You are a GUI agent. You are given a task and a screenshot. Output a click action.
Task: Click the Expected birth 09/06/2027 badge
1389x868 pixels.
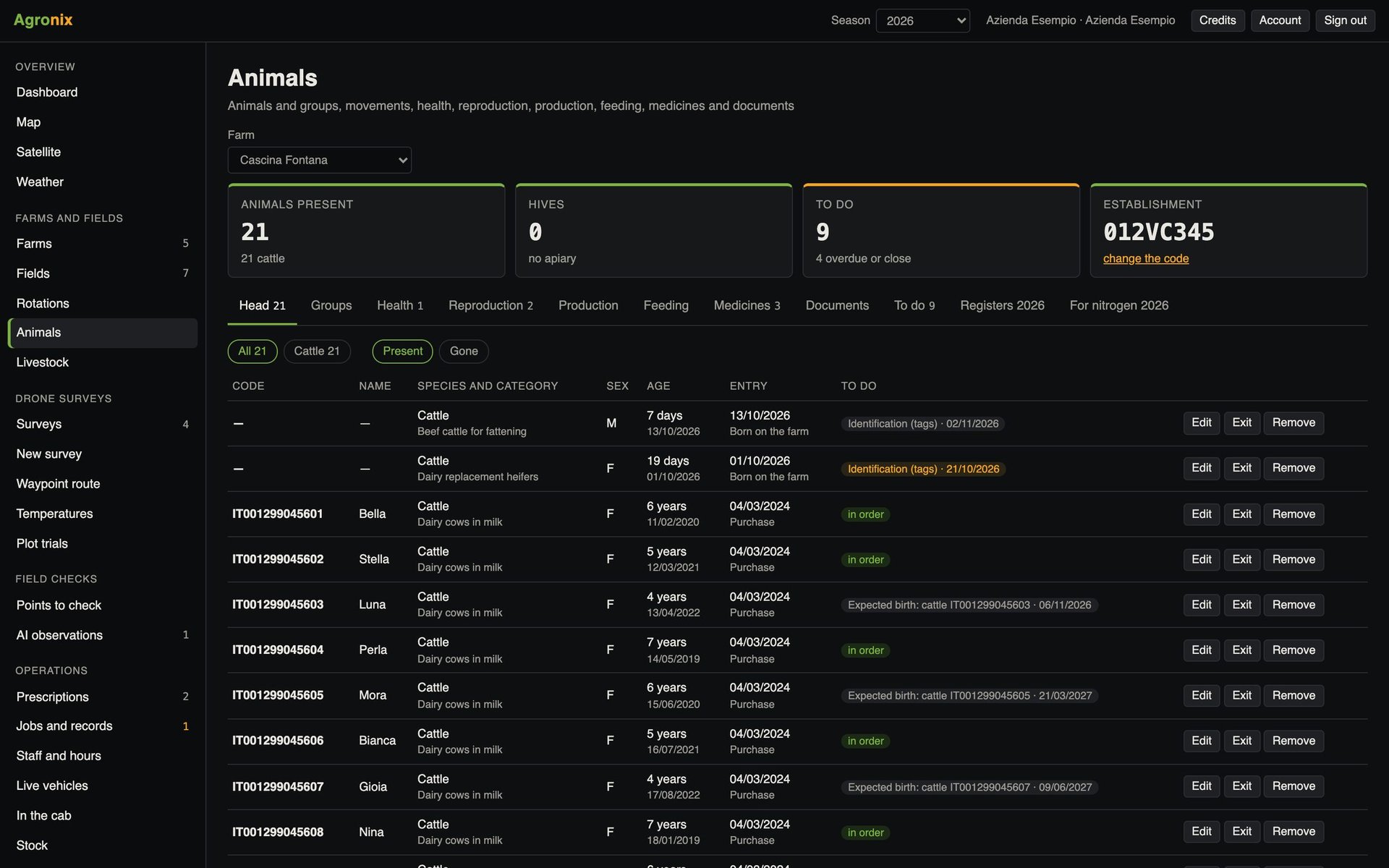tap(969, 787)
